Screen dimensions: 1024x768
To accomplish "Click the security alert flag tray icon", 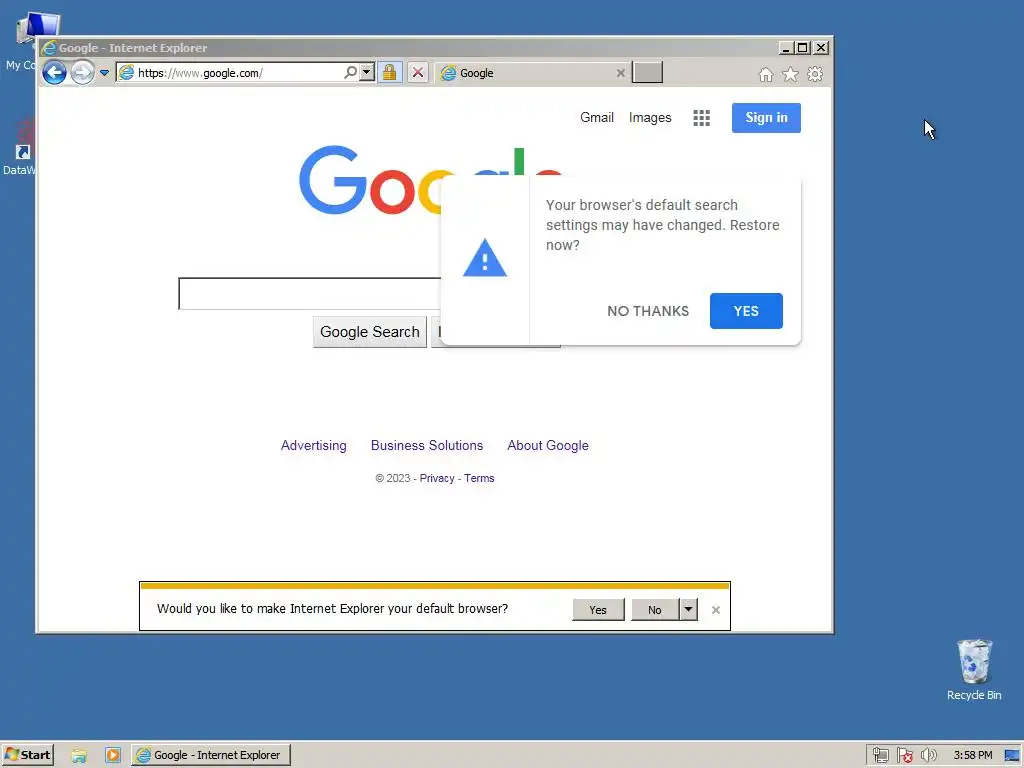I will [904, 756].
